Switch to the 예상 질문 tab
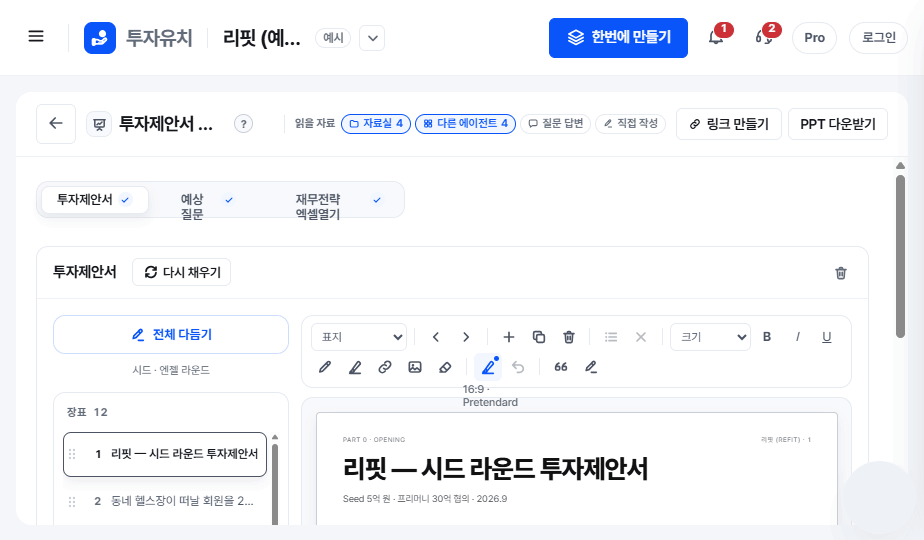924x540 pixels. point(206,206)
